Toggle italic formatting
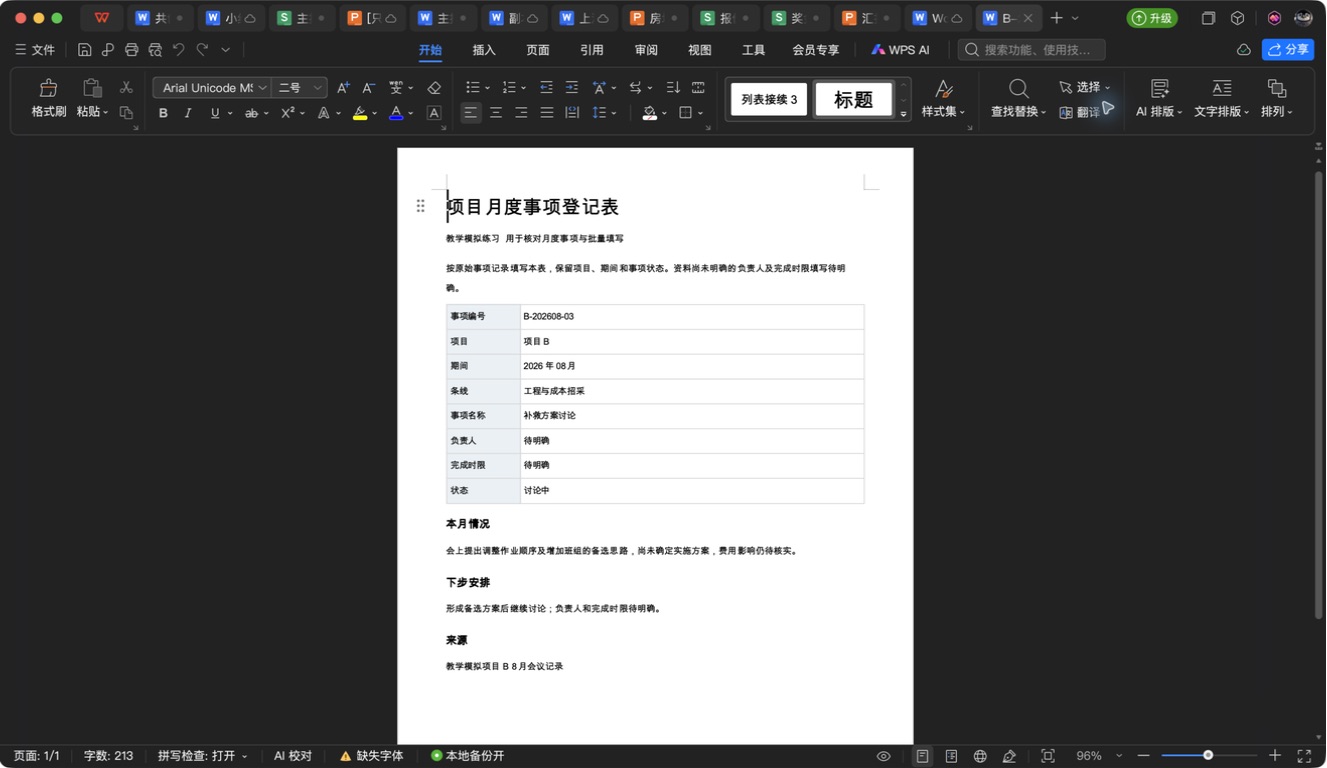 pos(188,113)
